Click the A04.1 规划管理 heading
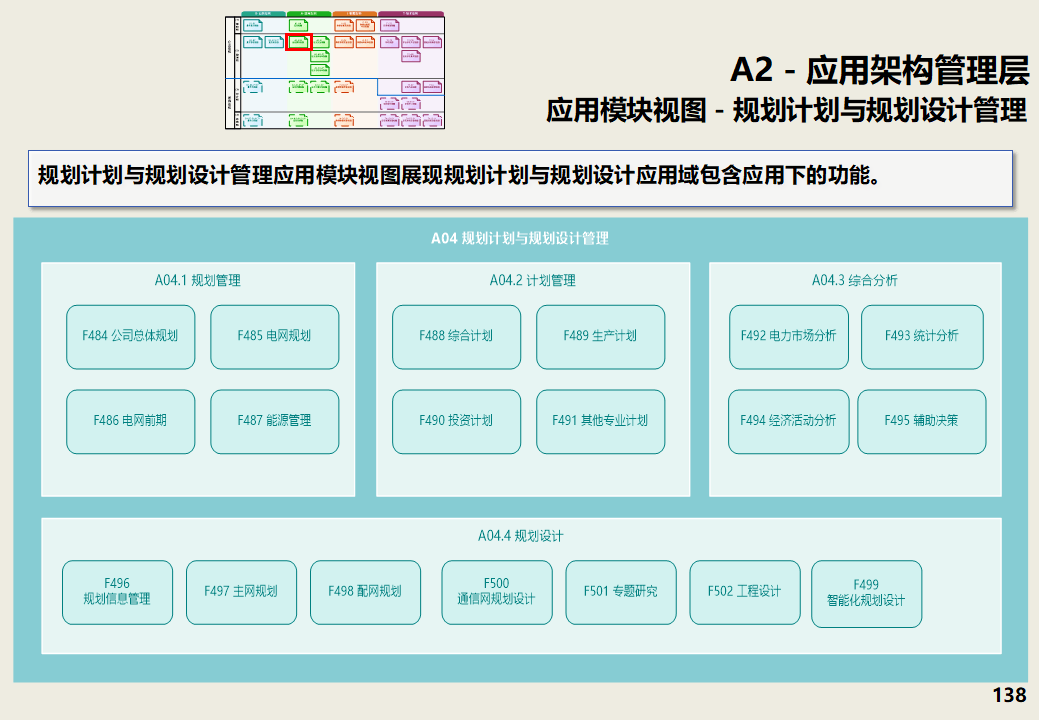The height and width of the screenshot is (720, 1039). [x=197, y=281]
